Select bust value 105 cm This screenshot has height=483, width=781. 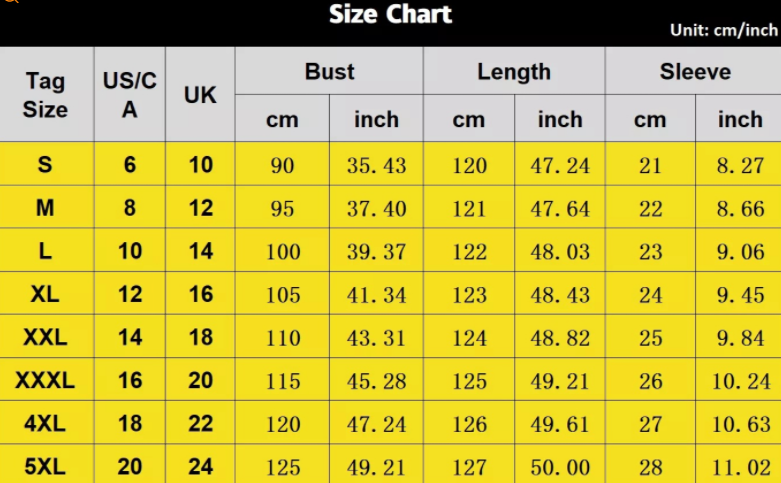(283, 295)
